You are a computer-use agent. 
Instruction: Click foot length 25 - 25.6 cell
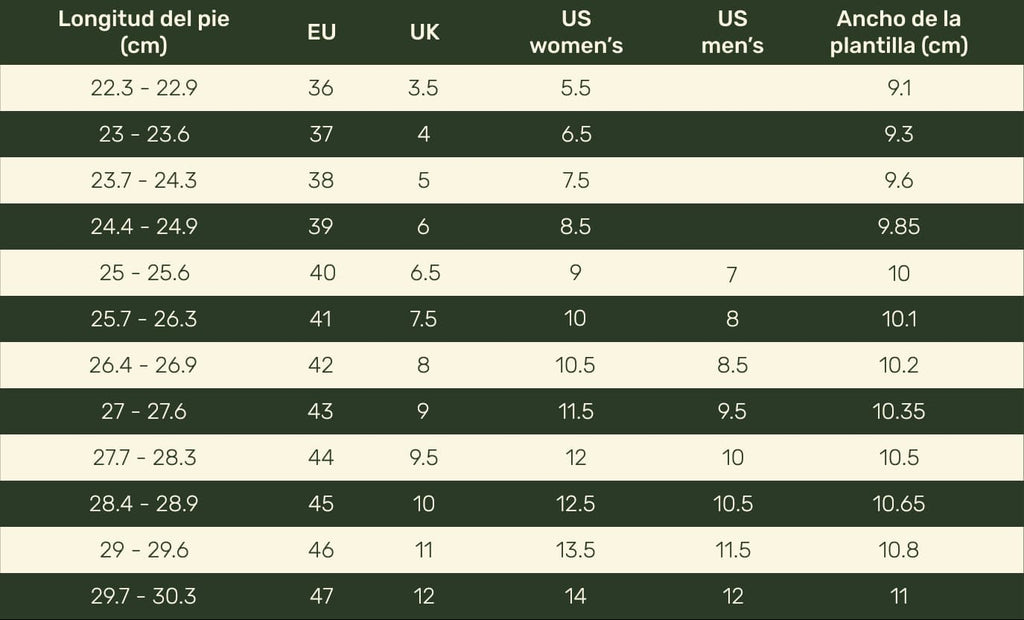[144, 273]
